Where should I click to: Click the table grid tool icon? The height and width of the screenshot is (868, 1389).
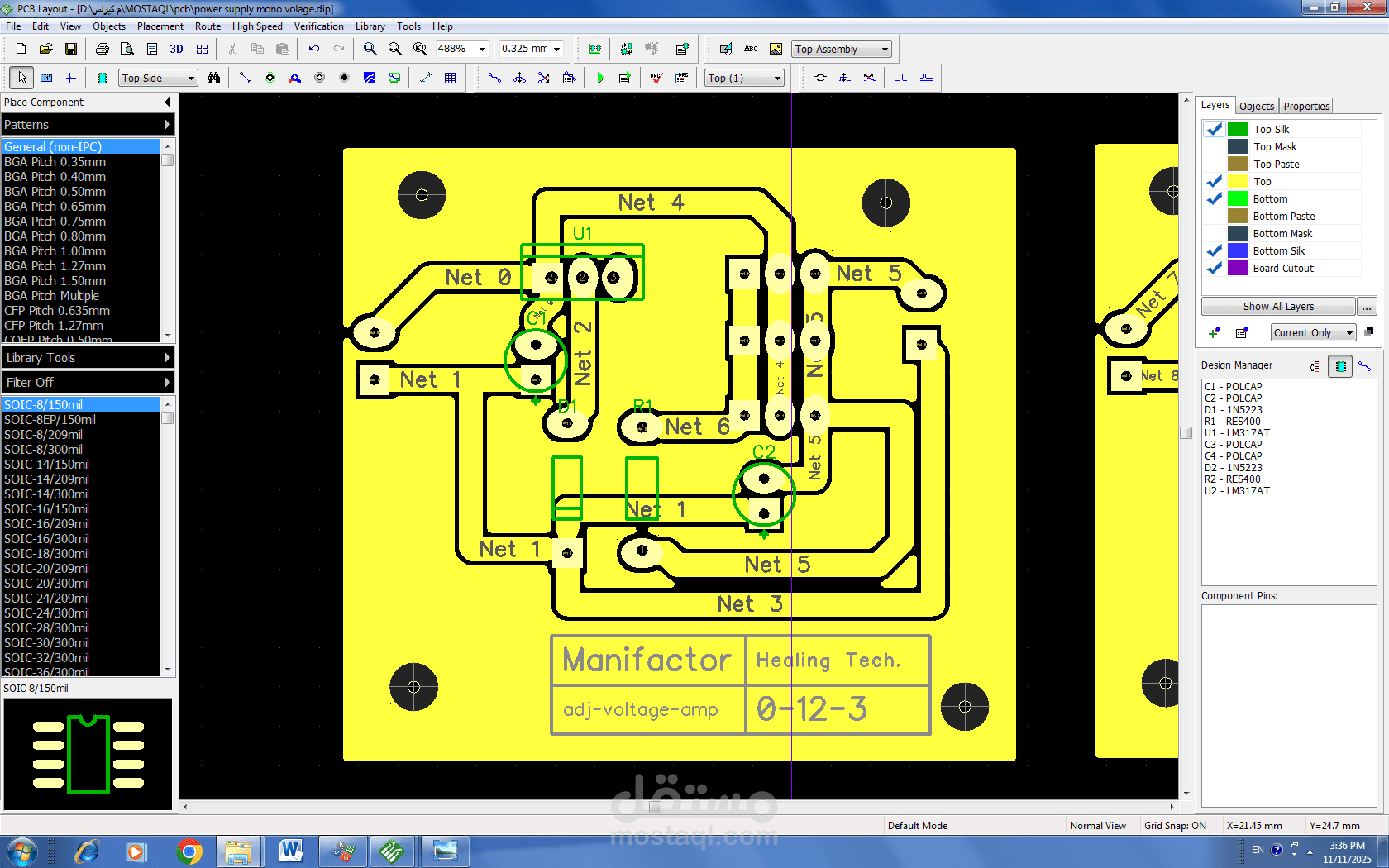pyautogui.click(x=450, y=78)
